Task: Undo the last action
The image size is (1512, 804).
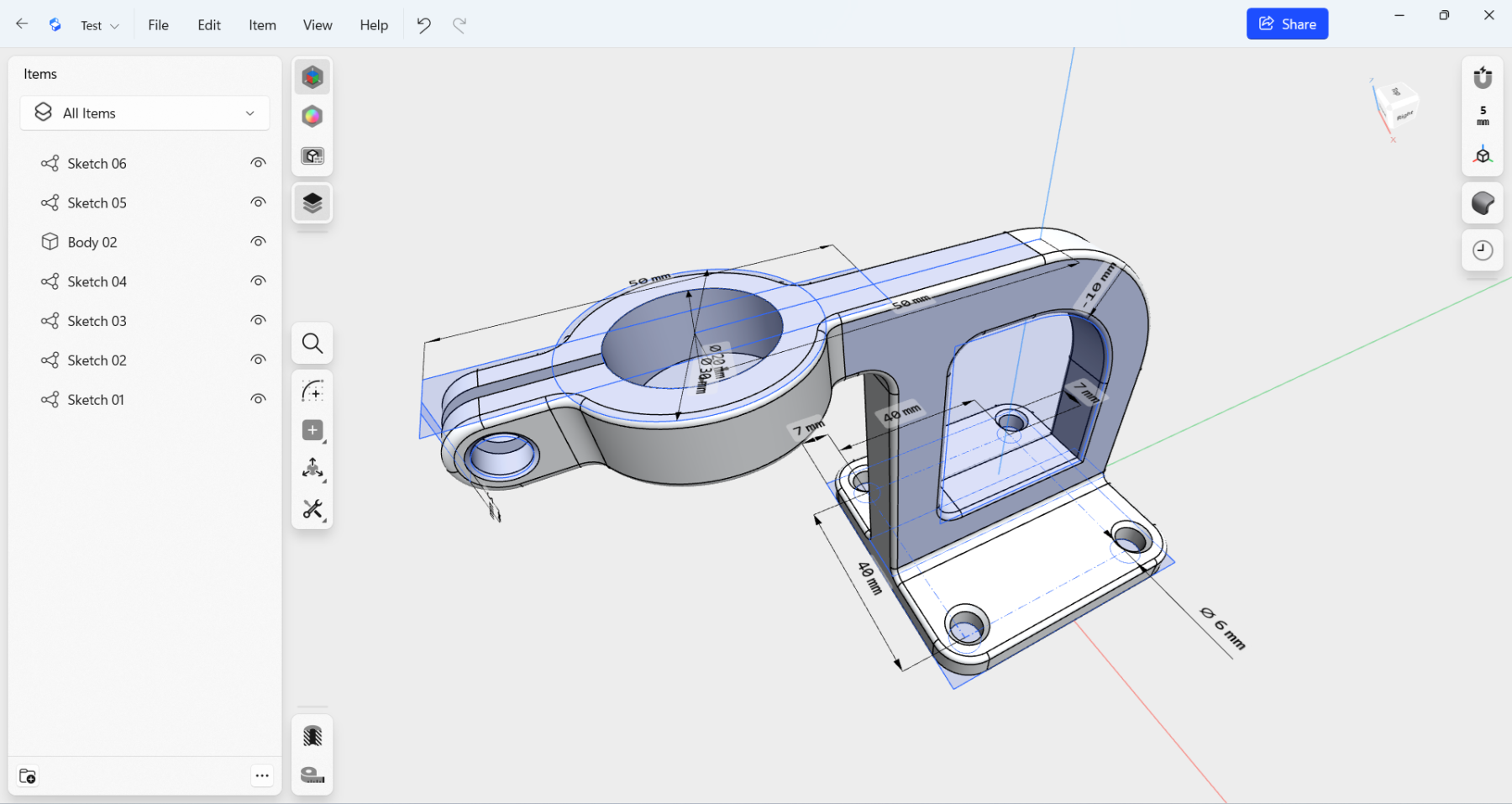Action: 424,25
